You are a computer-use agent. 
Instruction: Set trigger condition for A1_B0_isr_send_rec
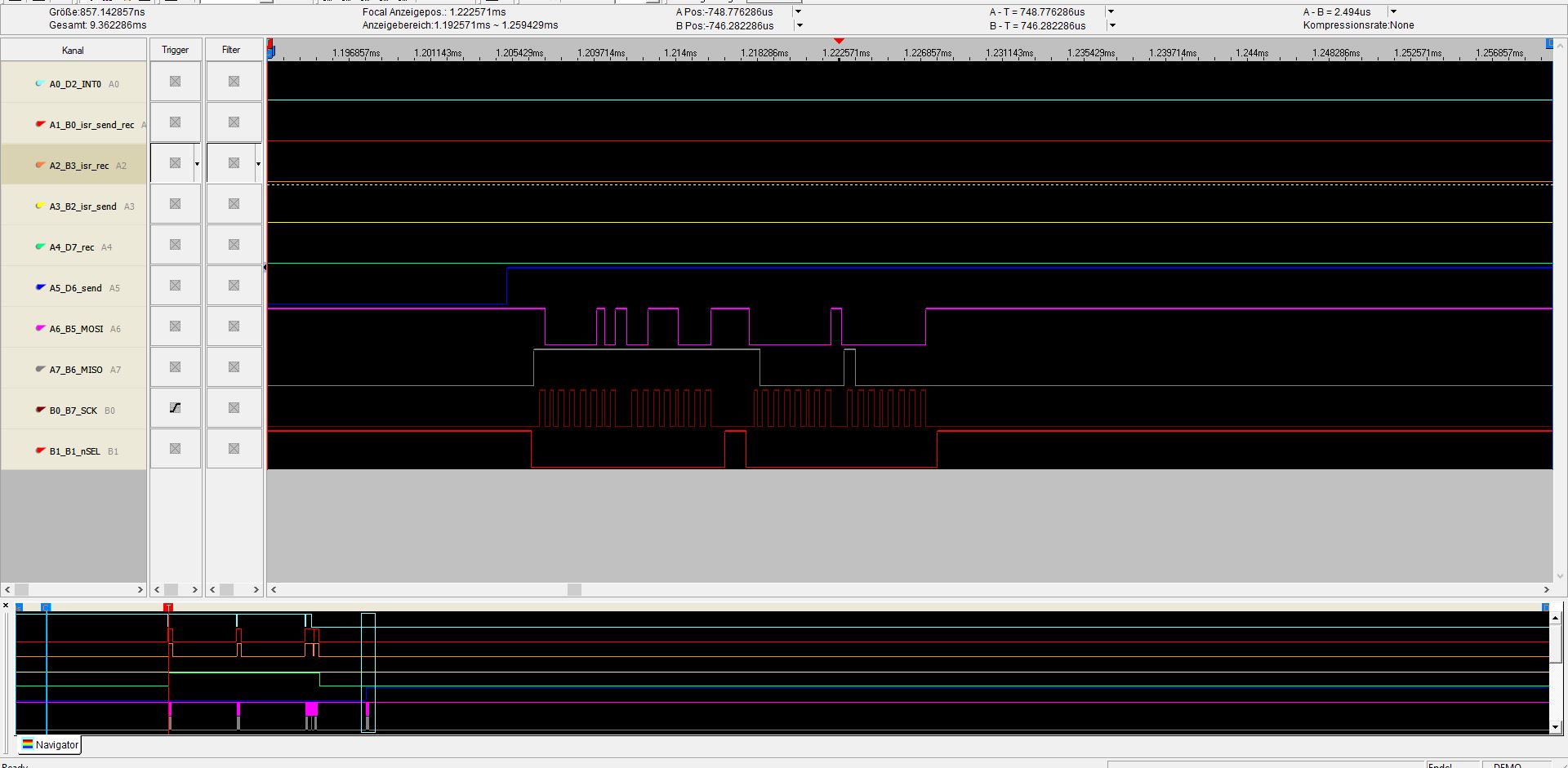pos(175,122)
